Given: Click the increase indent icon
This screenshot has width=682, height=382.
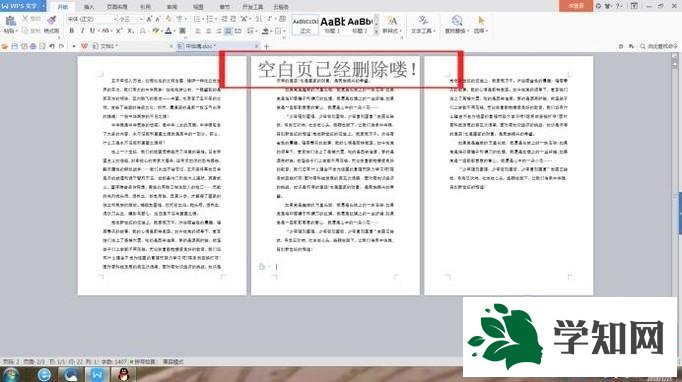Looking at the screenshot, I should click(234, 19).
